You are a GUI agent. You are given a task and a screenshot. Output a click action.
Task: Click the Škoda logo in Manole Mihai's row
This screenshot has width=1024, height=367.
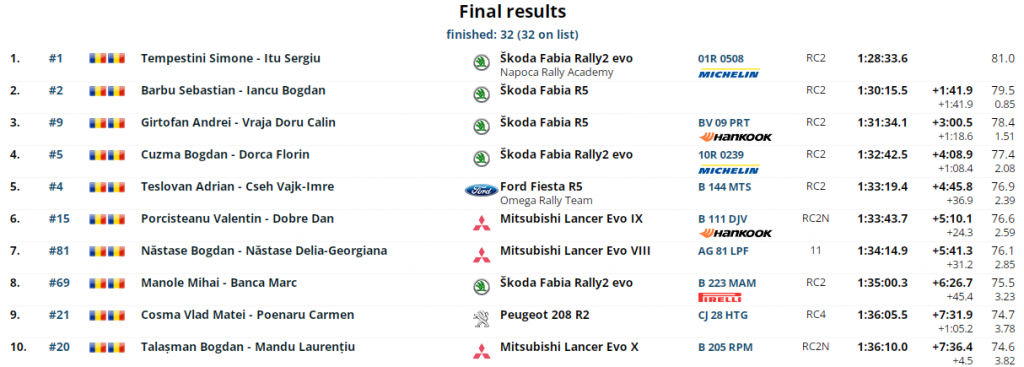click(481, 287)
